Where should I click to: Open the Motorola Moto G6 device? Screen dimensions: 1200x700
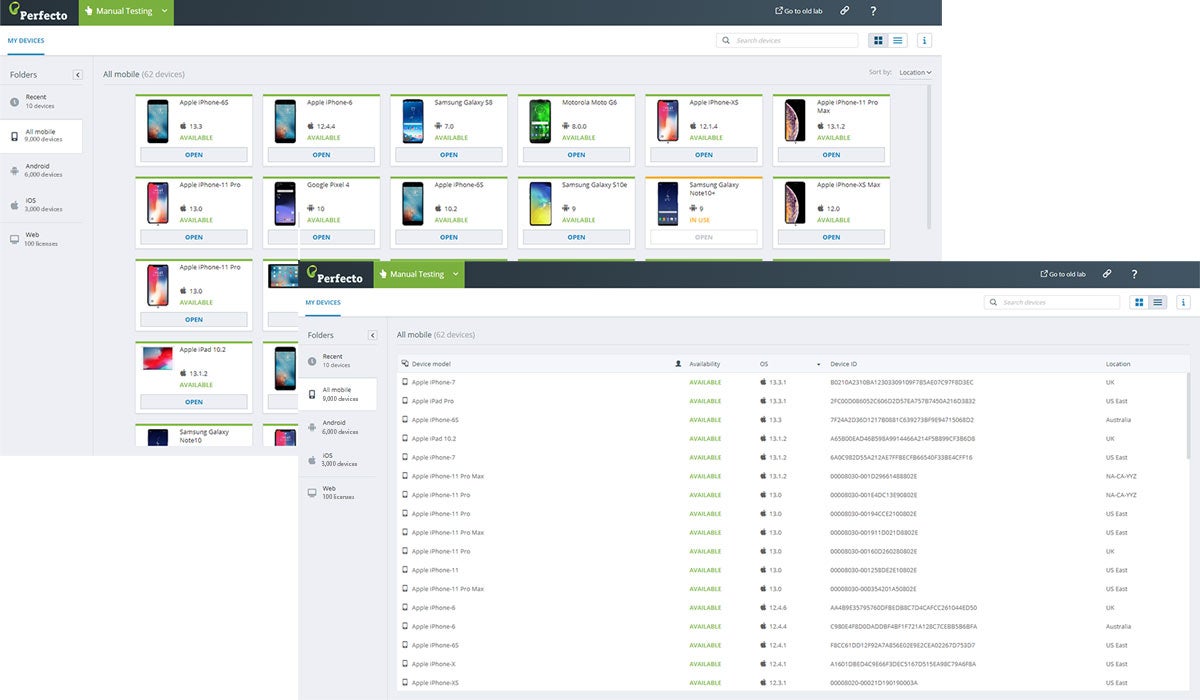(x=576, y=155)
